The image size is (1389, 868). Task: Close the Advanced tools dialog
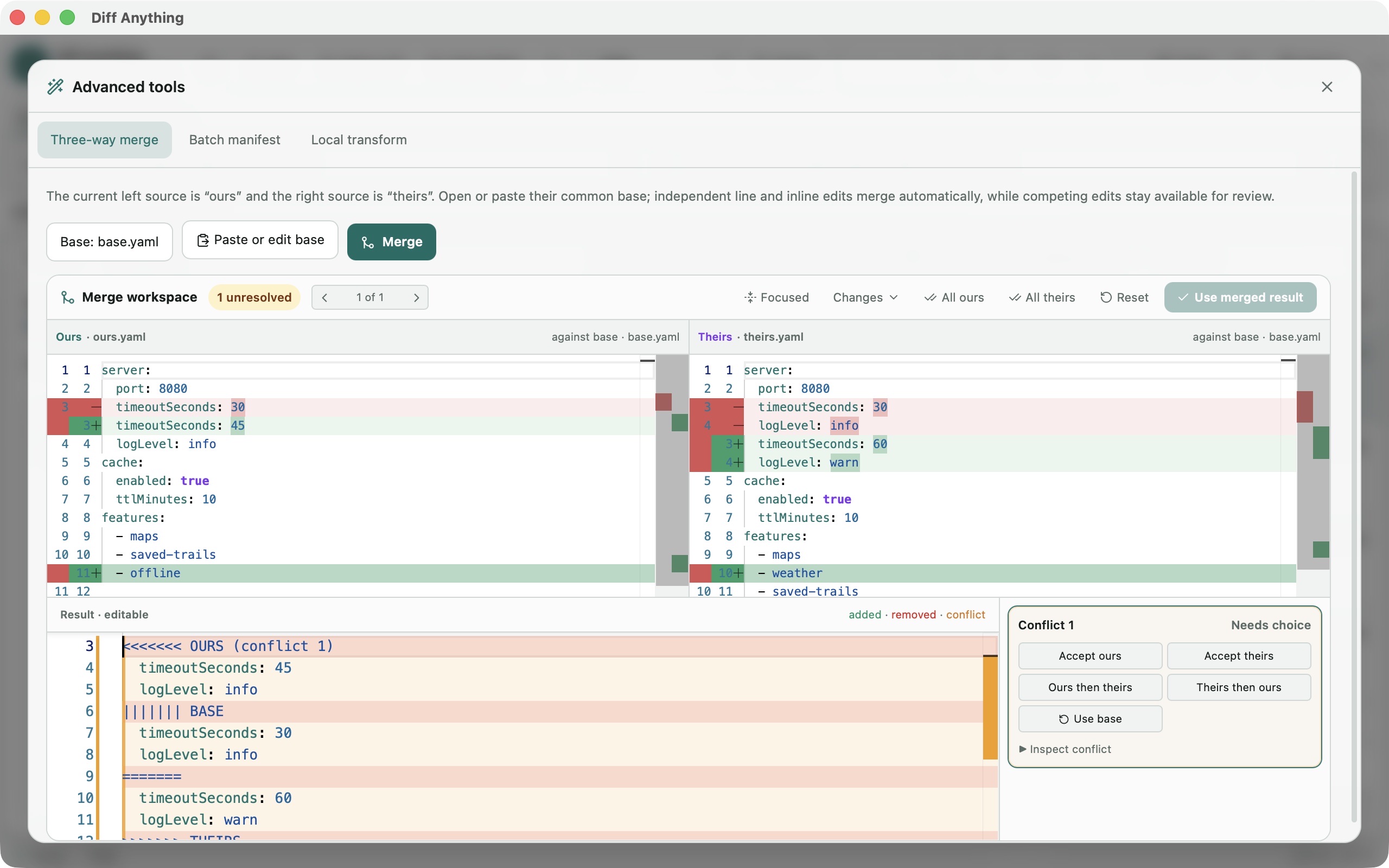[1327, 87]
